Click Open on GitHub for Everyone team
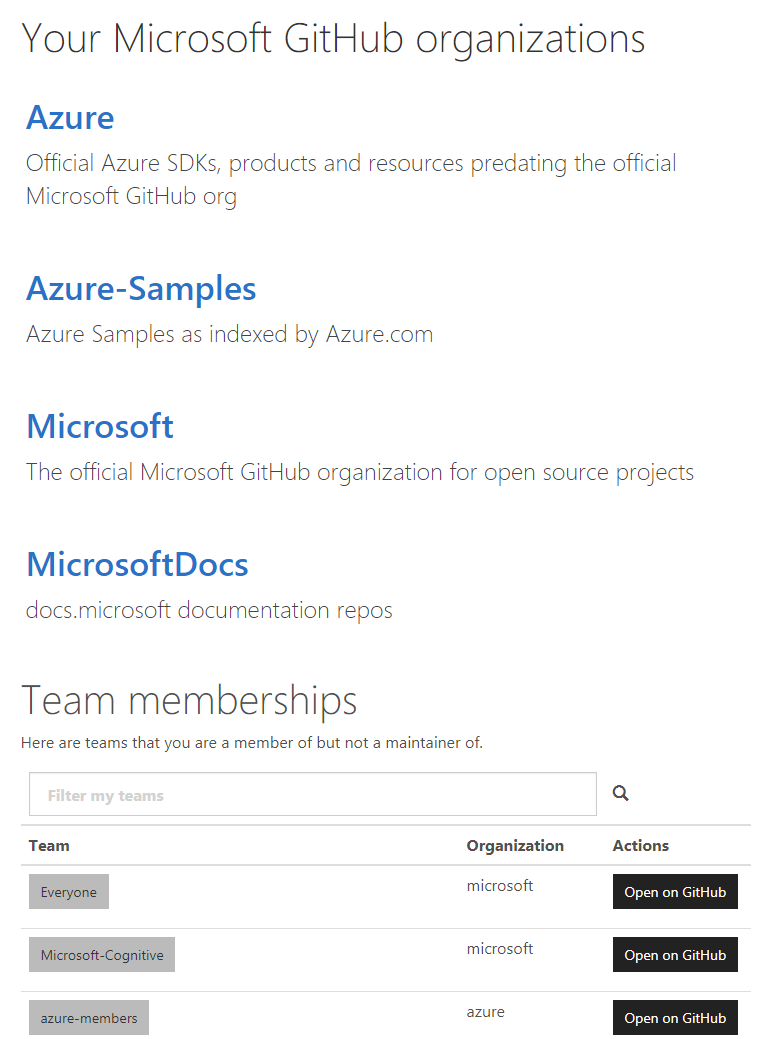 (675, 892)
